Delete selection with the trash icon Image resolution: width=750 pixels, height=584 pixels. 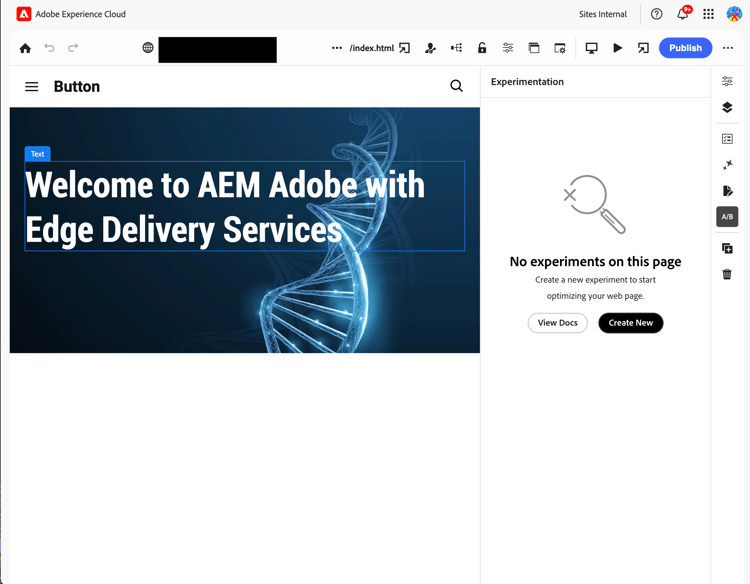coord(727,274)
